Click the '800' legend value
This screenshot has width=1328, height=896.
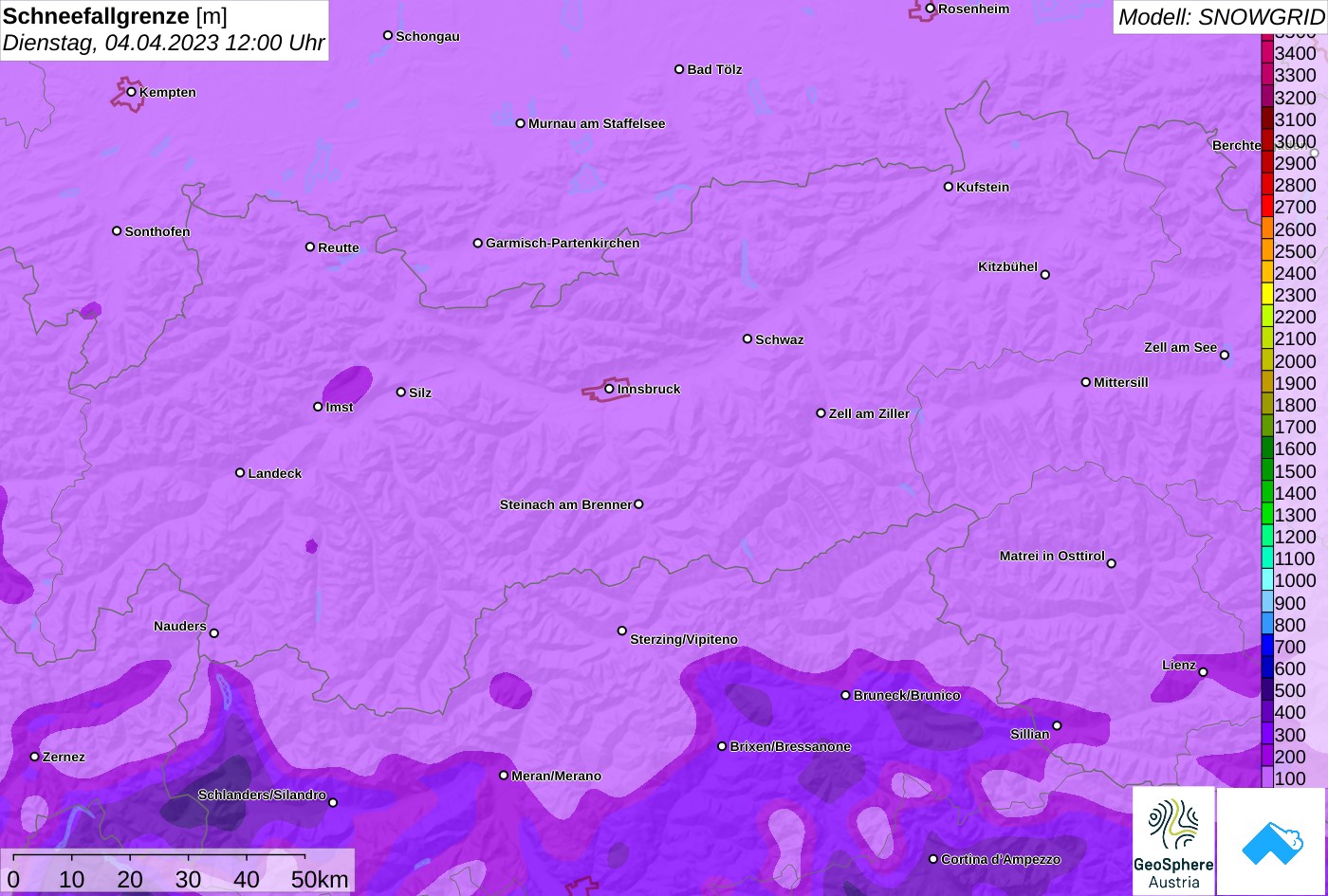point(1290,625)
